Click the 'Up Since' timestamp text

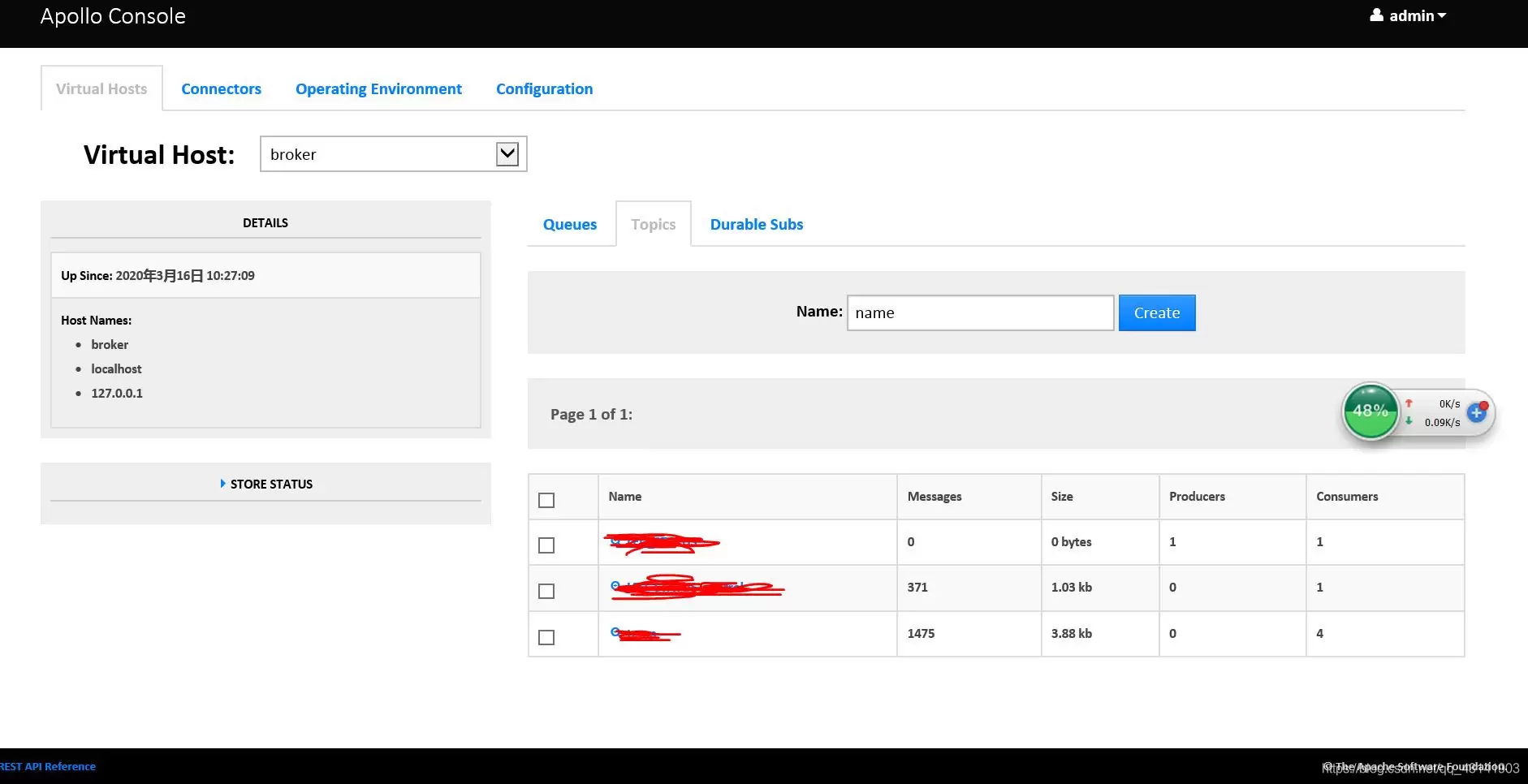pyautogui.click(x=158, y=275)
